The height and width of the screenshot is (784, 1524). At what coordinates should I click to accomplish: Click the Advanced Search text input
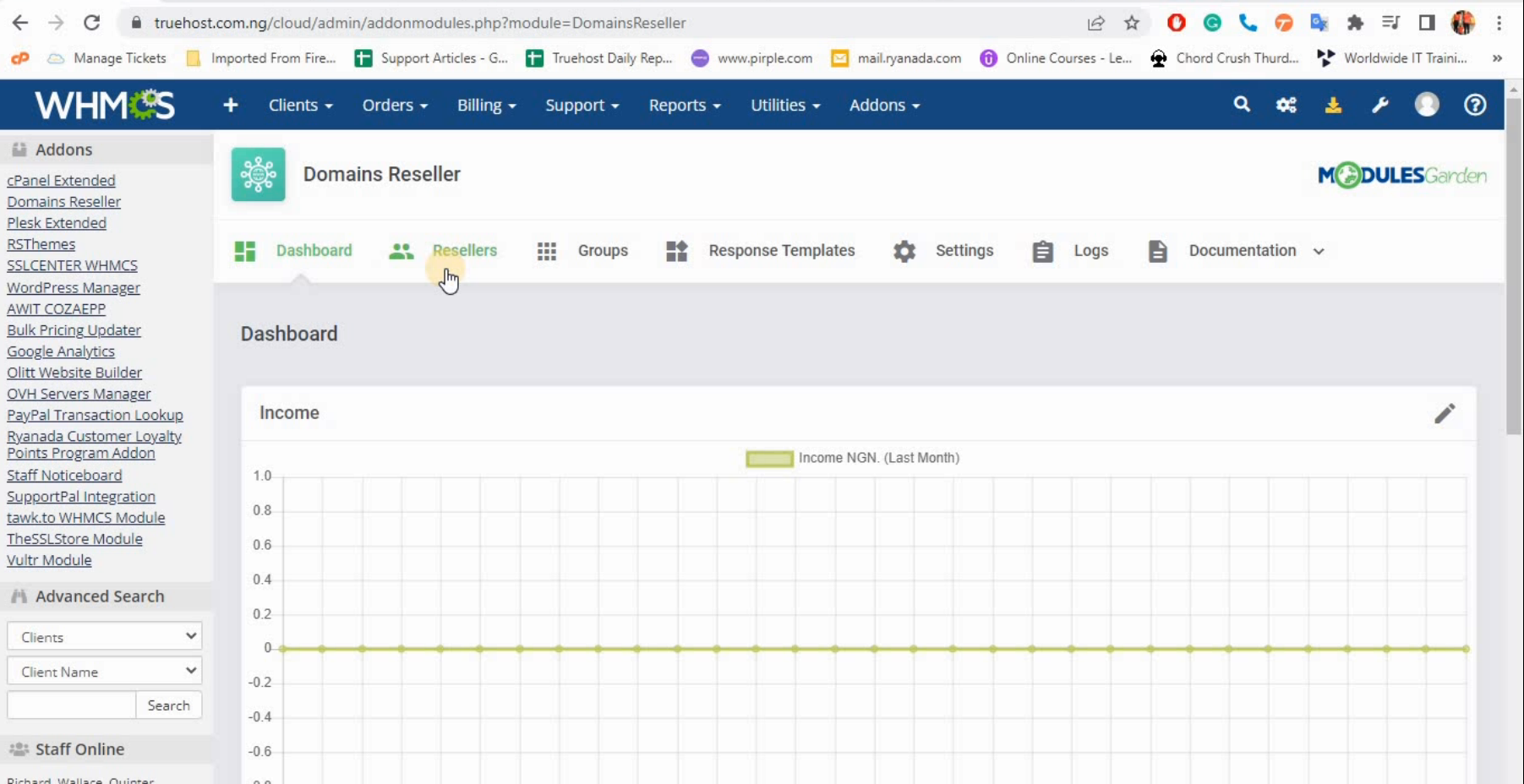coord(71,705)
